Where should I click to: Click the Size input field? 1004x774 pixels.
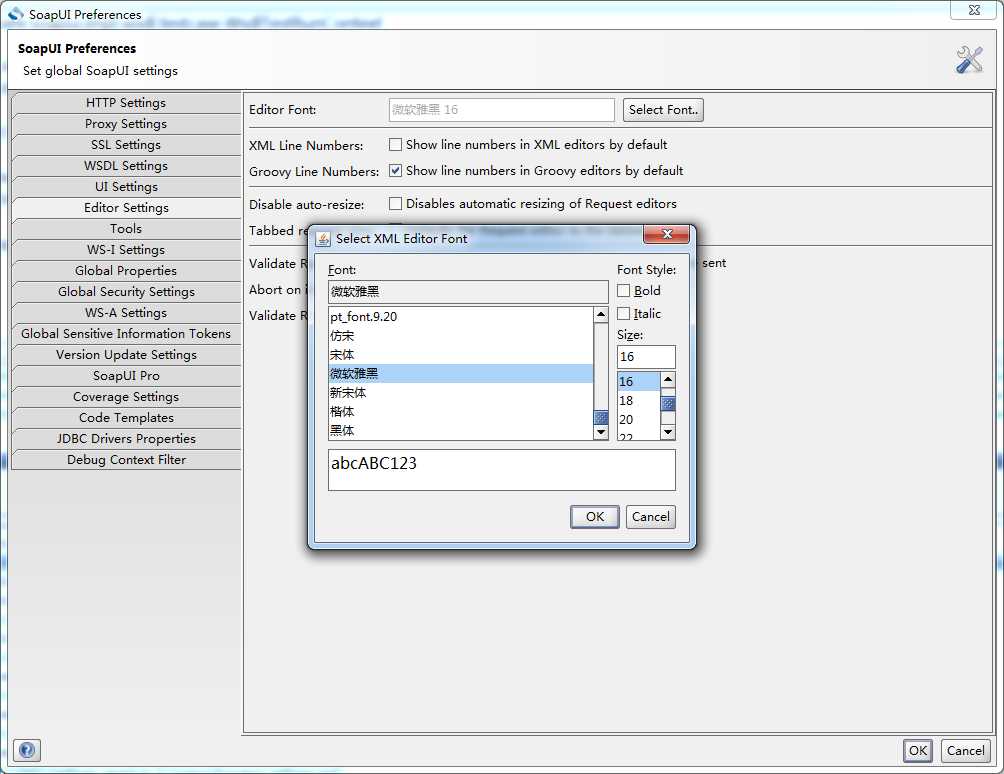click(x=646, y=357)
